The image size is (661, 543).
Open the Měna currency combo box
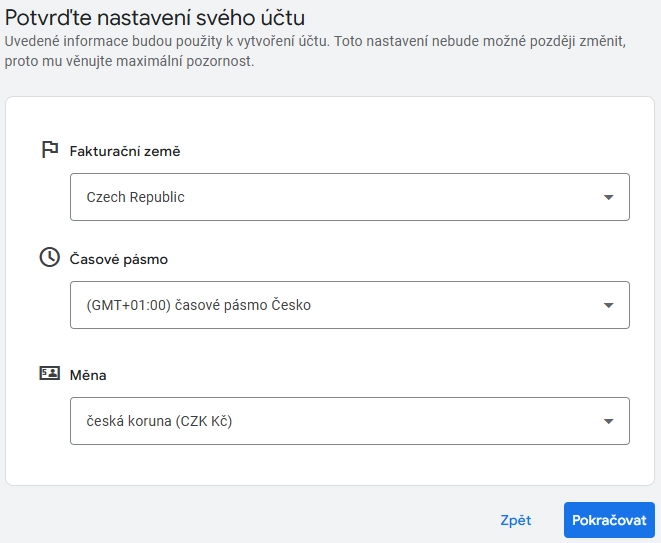pyautogui.click(x=350, y=421)
